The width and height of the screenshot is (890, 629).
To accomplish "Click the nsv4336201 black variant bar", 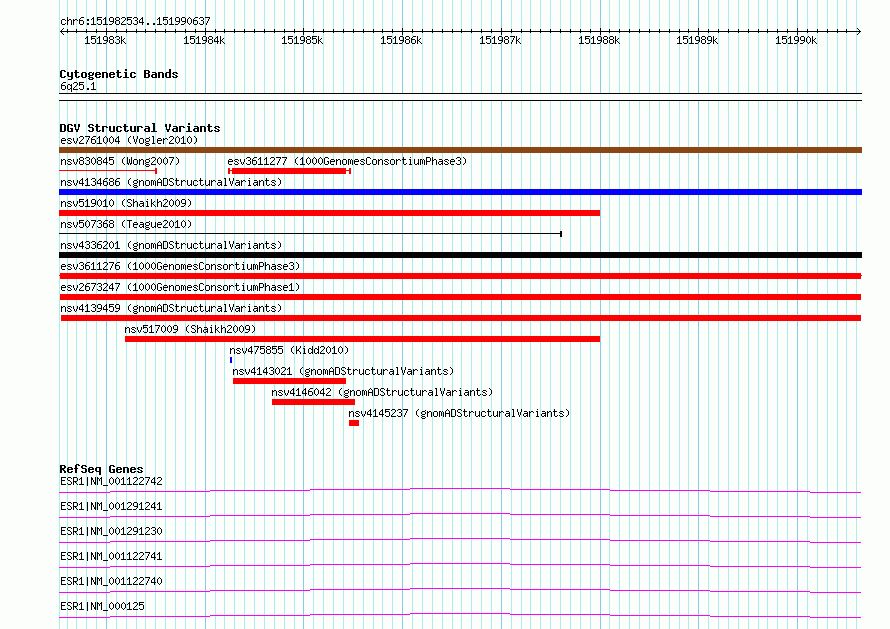I will pos(460,255).
